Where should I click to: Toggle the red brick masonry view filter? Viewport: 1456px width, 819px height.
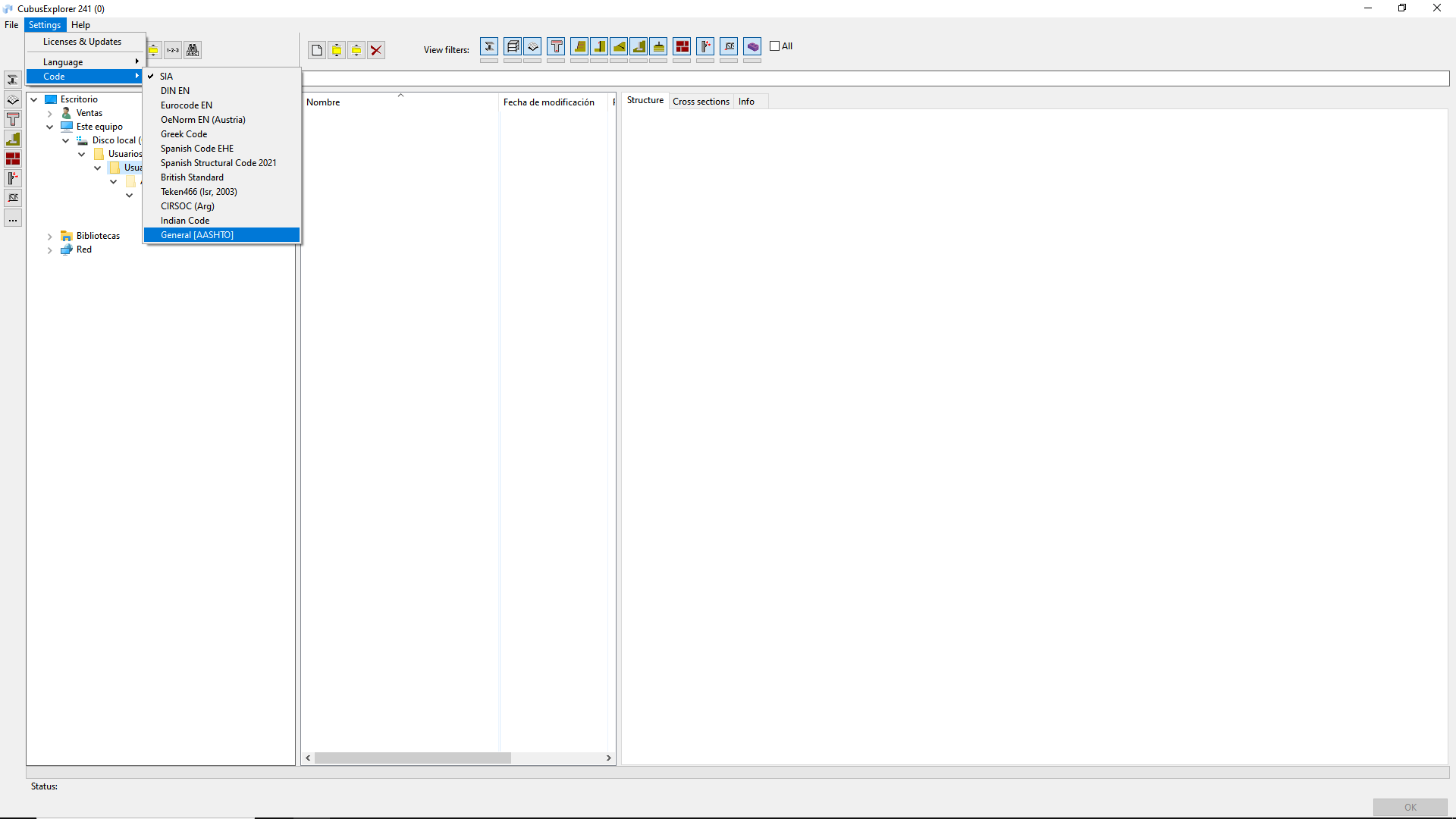click(x=682, y=47)
